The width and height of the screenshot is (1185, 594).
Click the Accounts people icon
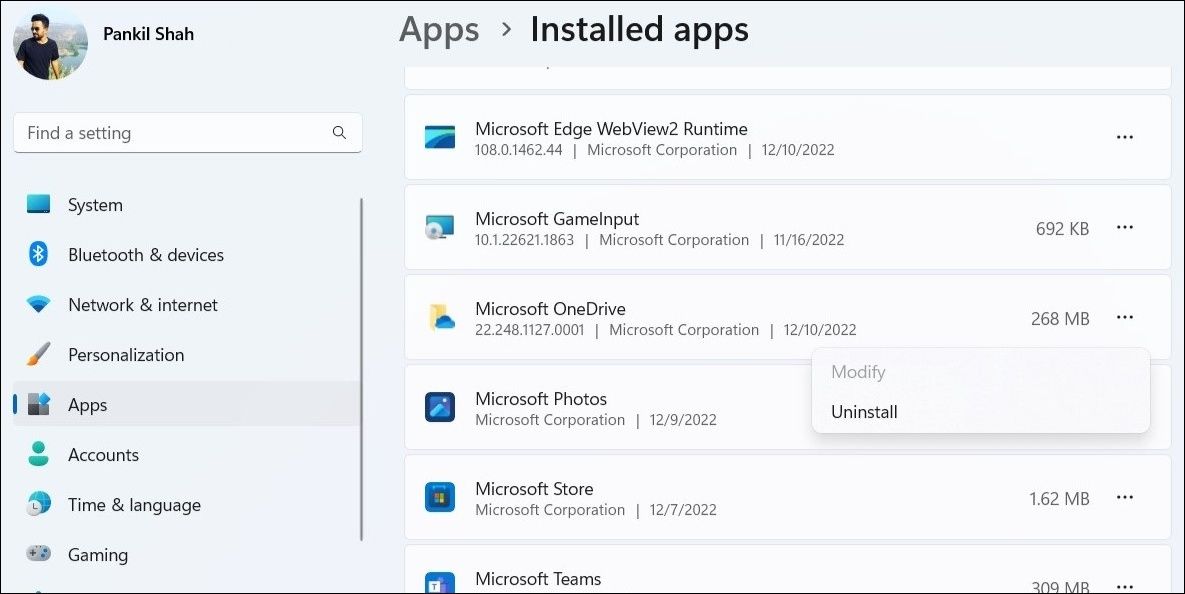(37, 454)
